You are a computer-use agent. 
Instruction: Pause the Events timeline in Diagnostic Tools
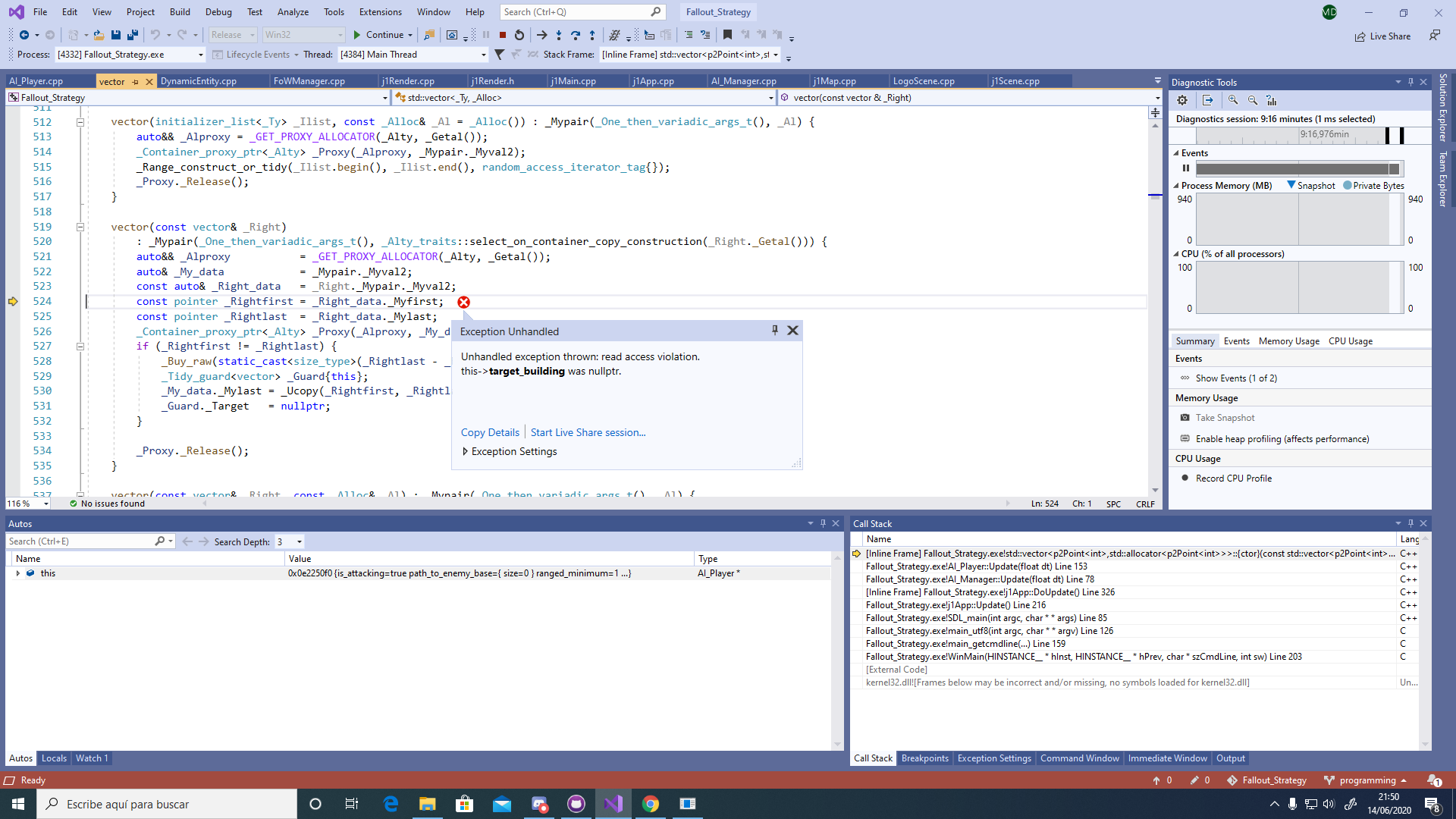(1186, 168)
